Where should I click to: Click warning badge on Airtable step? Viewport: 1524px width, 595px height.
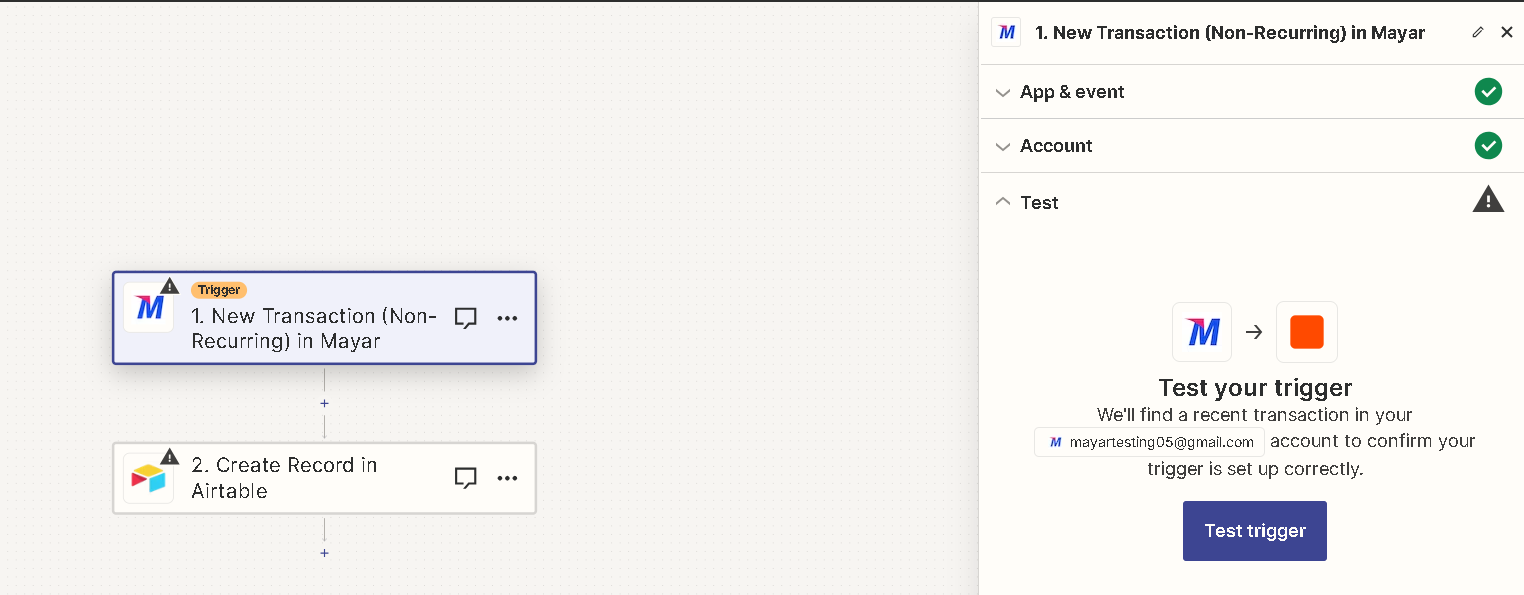(x=169, y=456)
